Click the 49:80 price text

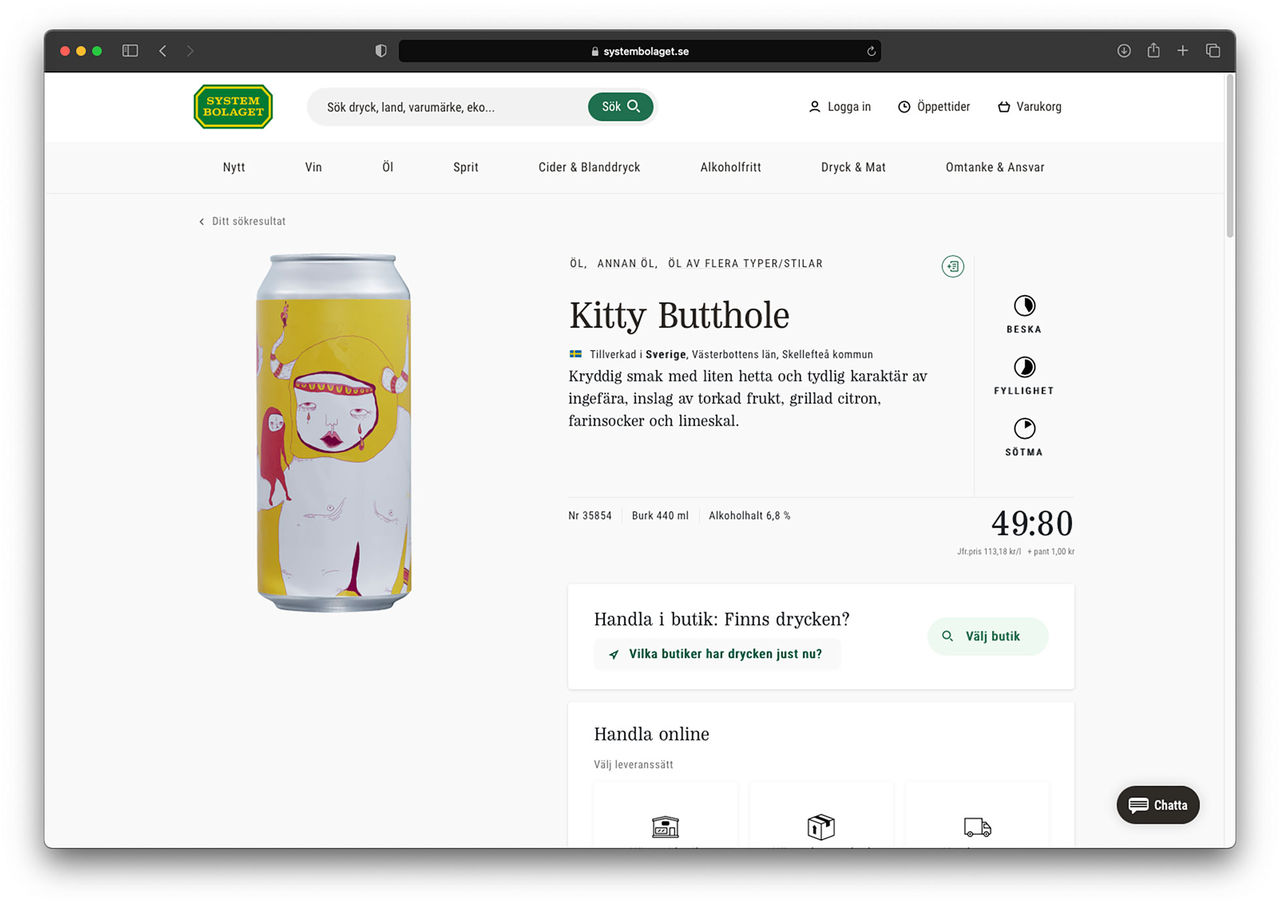1032,523
